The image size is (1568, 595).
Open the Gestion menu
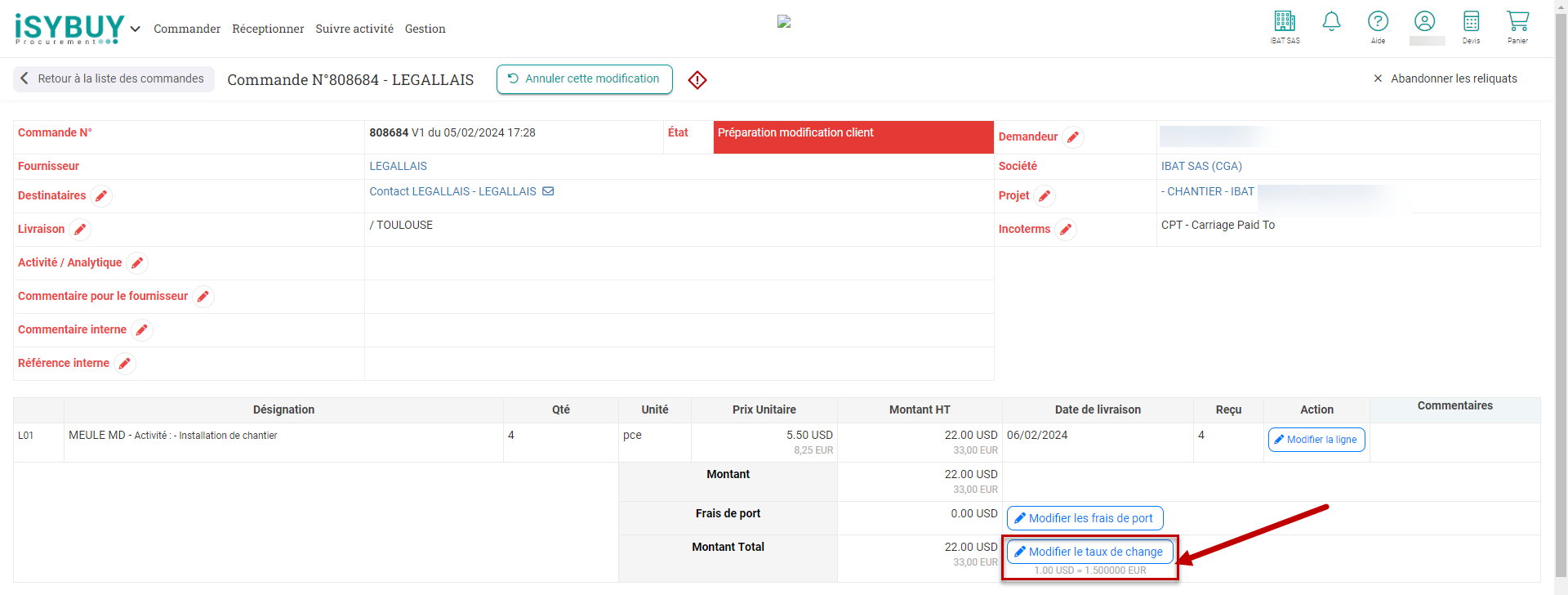coord(425,29)
